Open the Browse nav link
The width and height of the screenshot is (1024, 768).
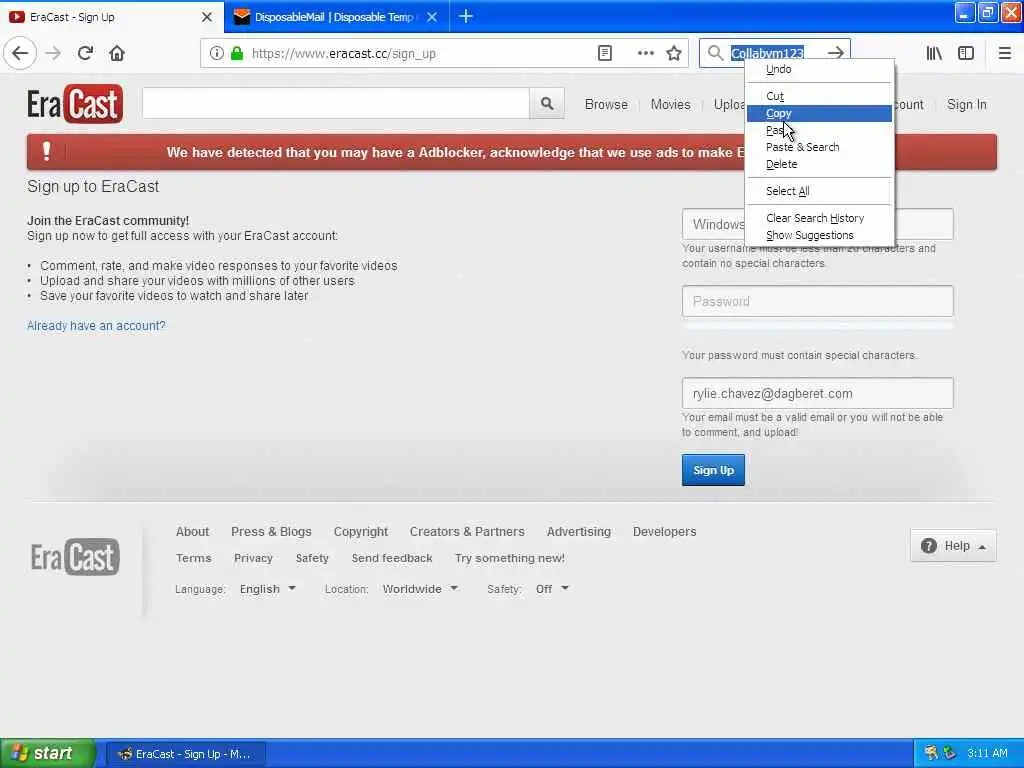(x=606, y=104)
